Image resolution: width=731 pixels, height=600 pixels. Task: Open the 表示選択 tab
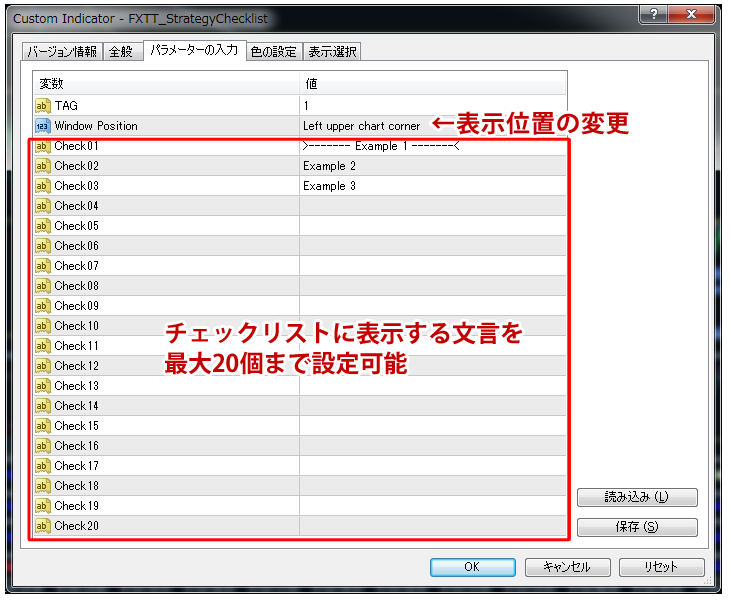coord(331,52)
